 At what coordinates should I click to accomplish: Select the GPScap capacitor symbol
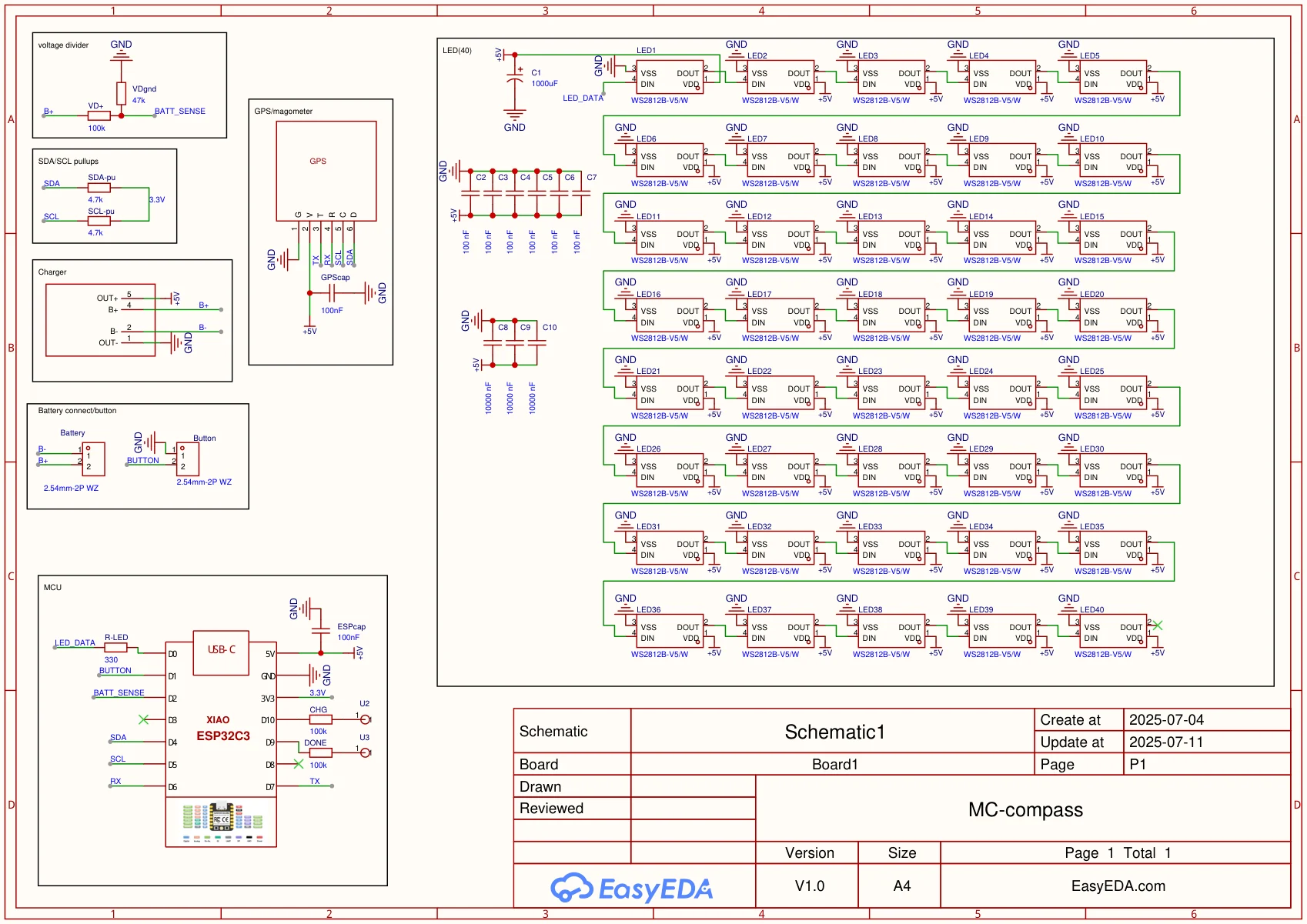333,293
